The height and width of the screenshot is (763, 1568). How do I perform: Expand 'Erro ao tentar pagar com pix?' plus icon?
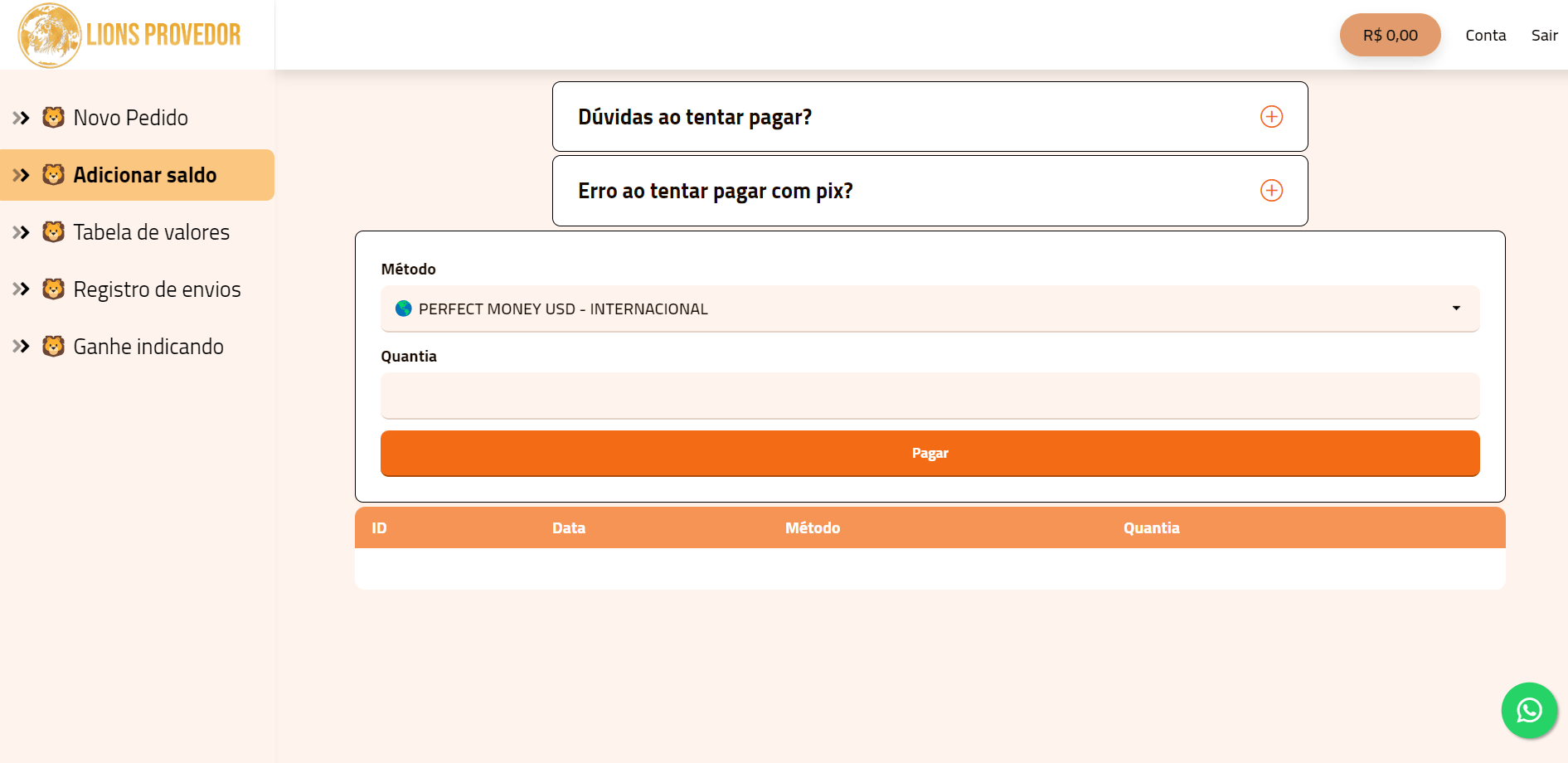(x=1271, y=191)
